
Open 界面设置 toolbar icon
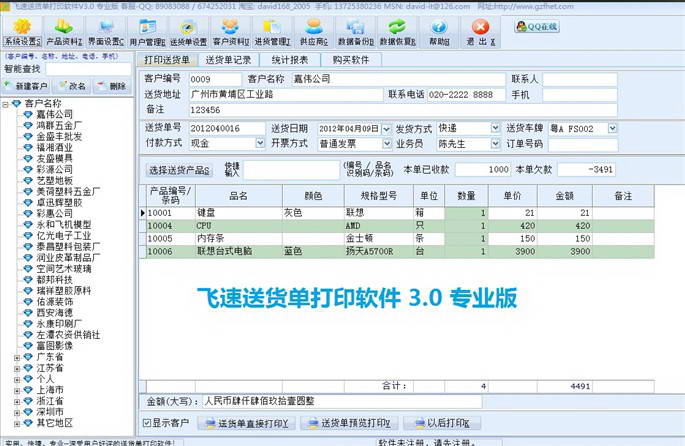[x=106, y=32]
